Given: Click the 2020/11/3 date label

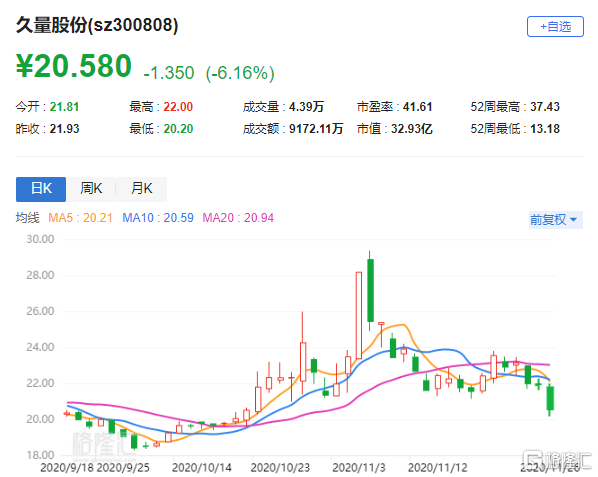Looking at the screenshot, I should [359, 468].
